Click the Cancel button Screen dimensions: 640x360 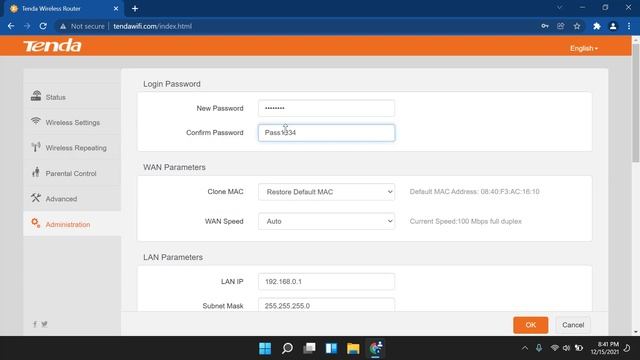(x=573, y=325)
